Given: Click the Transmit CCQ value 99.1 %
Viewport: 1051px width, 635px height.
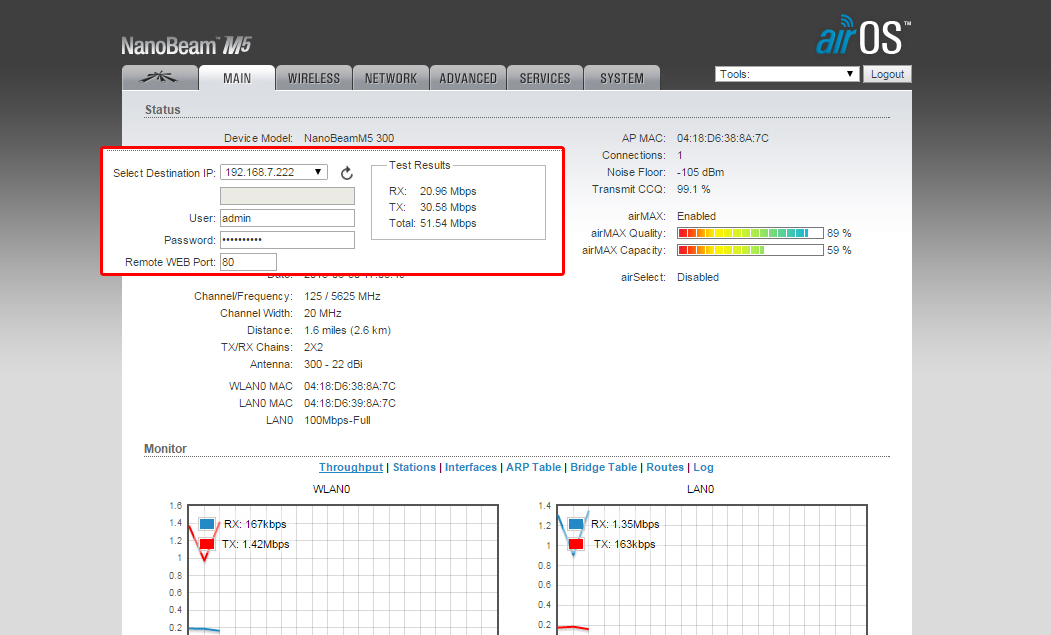Looking at the screenshot, I should click(x=694, y=189).
